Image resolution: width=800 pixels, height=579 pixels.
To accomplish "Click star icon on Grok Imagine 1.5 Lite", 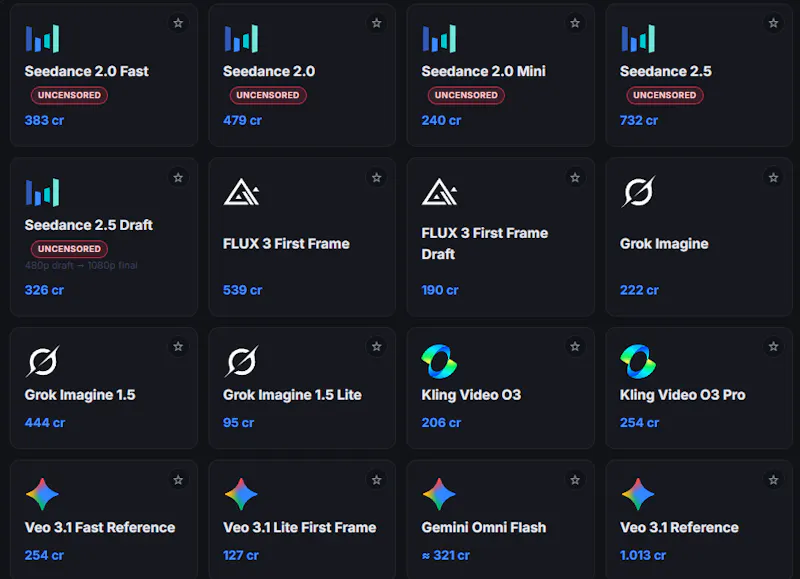I will pyautogui.click(x=377, y=346).
